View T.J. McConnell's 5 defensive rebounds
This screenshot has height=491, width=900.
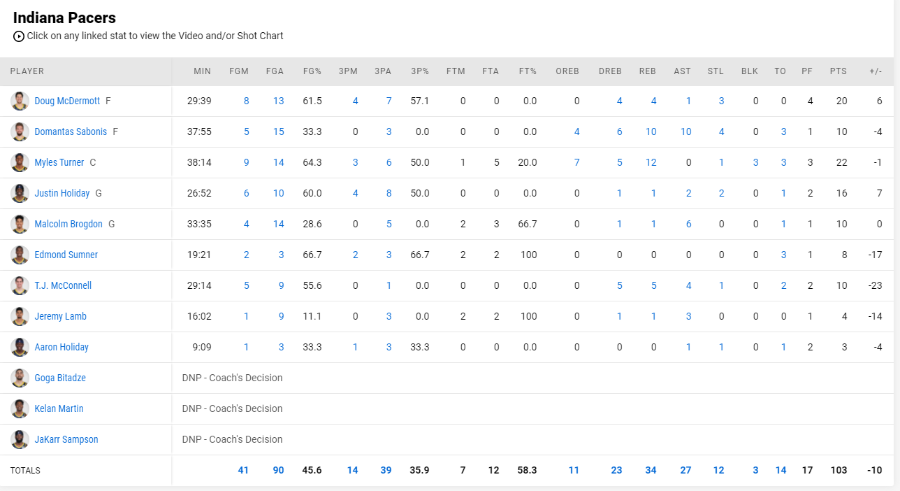619,285
